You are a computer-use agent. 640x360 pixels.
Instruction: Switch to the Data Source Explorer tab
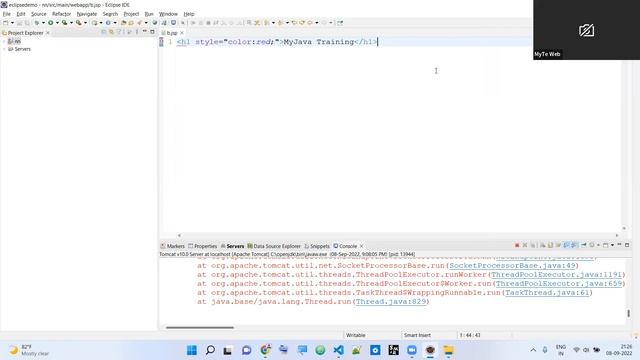(x=274, y=246)
